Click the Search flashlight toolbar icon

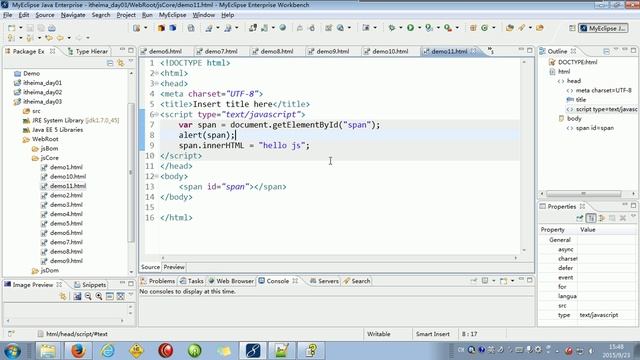tap(522, 28)
